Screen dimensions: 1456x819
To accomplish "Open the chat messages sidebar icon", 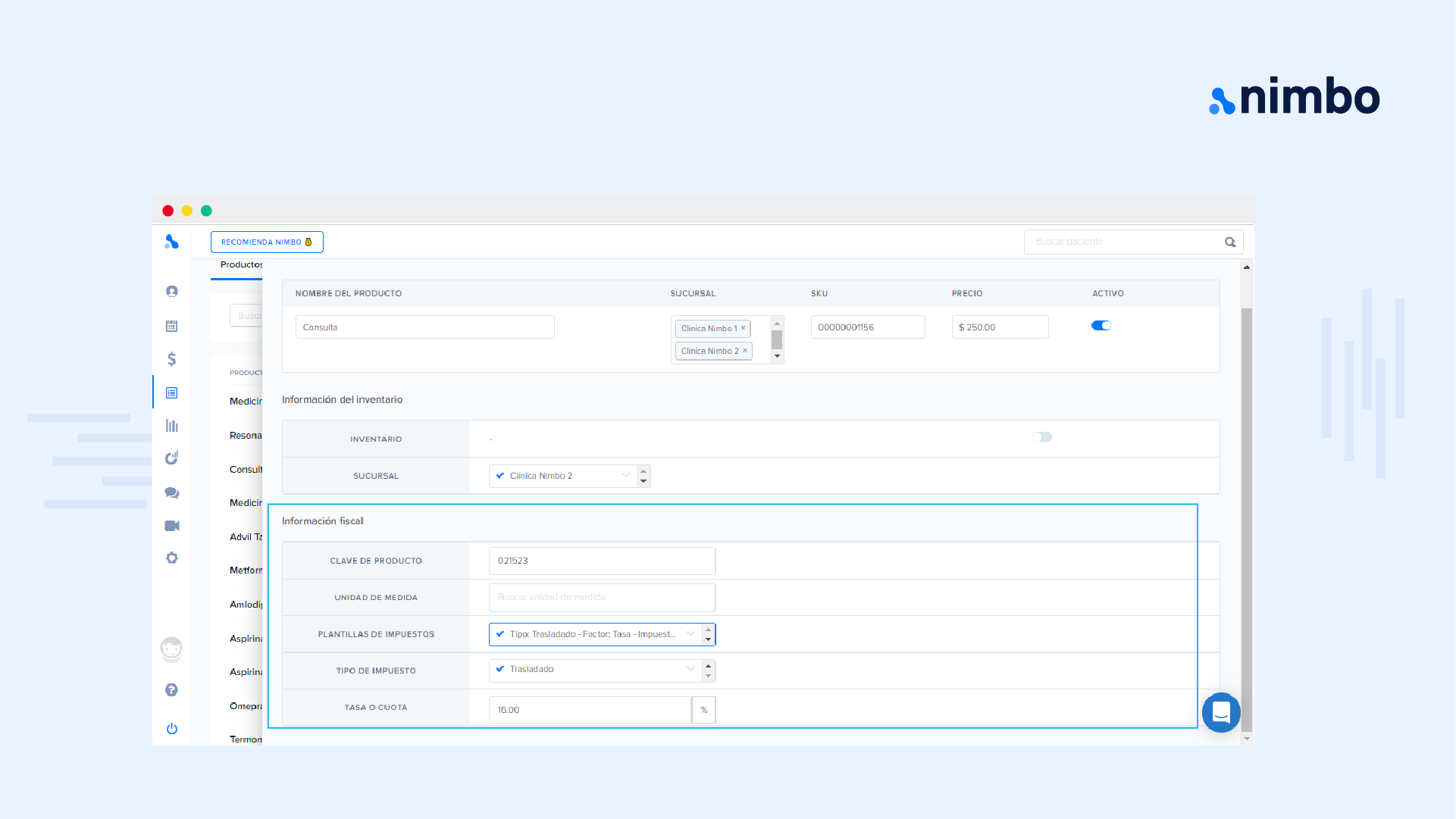I will click(x=172, y=492).
